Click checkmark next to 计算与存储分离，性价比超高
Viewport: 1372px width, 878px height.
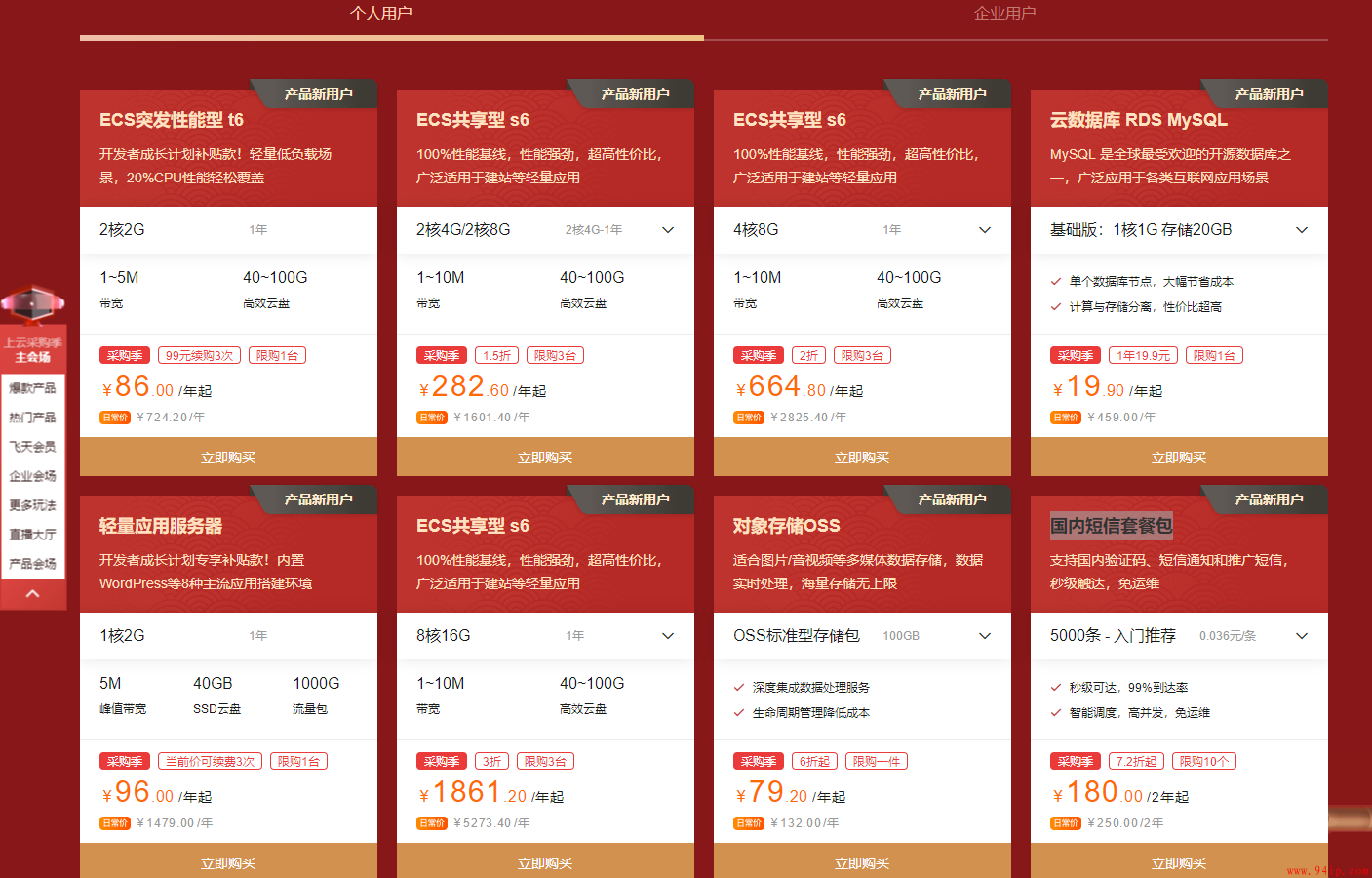[1055, 307]
